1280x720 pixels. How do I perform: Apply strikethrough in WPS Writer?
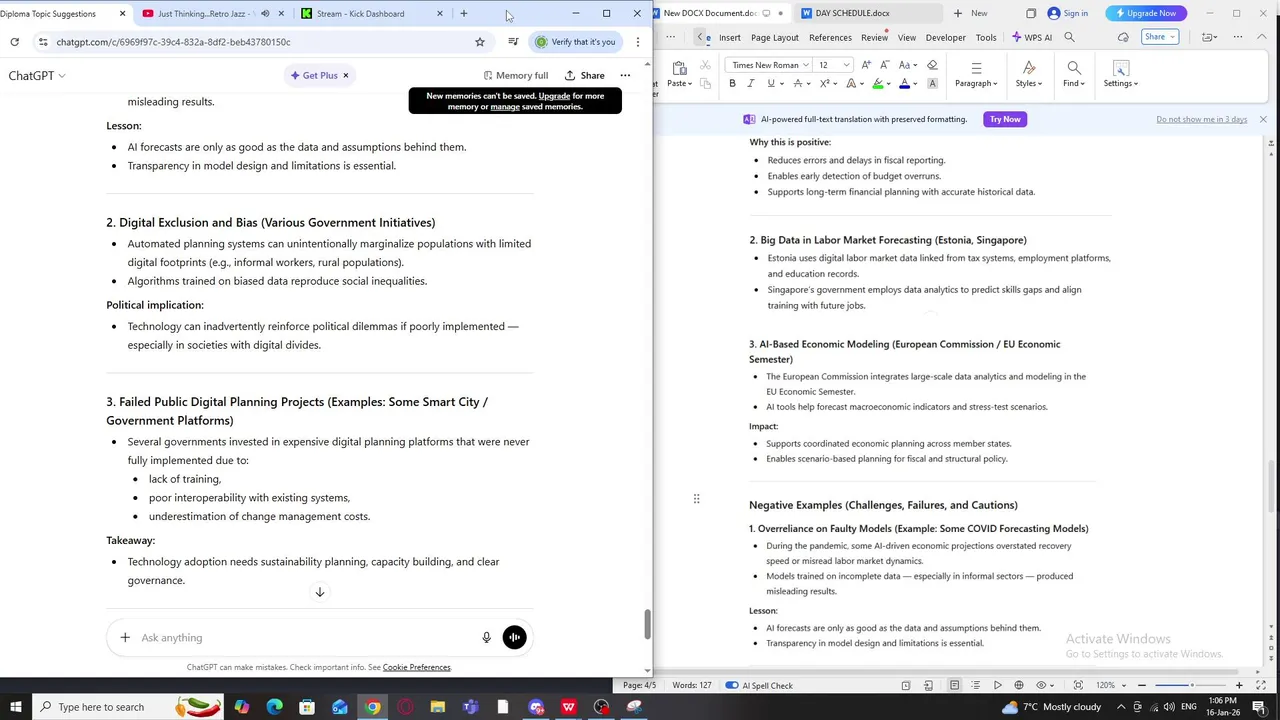(x=797, y=84)
